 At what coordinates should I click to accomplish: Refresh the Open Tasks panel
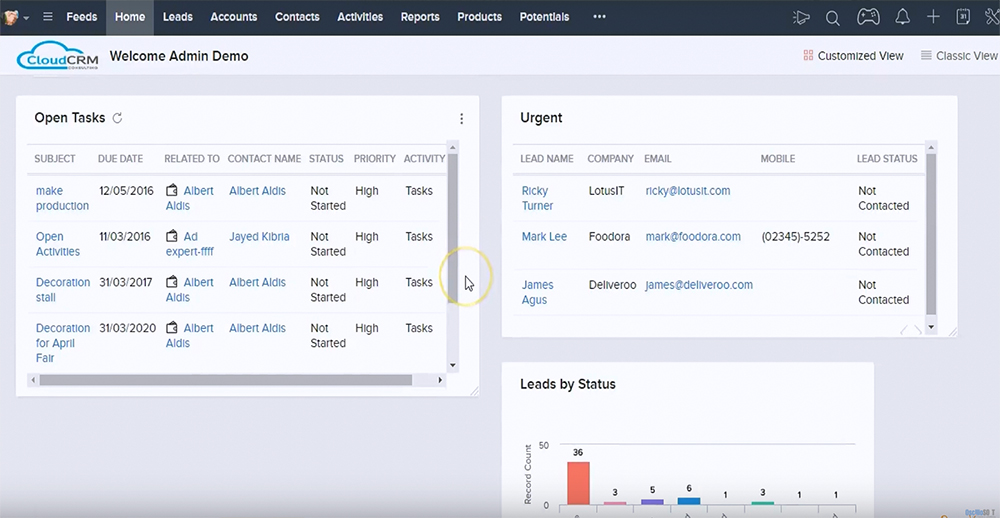coord(117,118)
